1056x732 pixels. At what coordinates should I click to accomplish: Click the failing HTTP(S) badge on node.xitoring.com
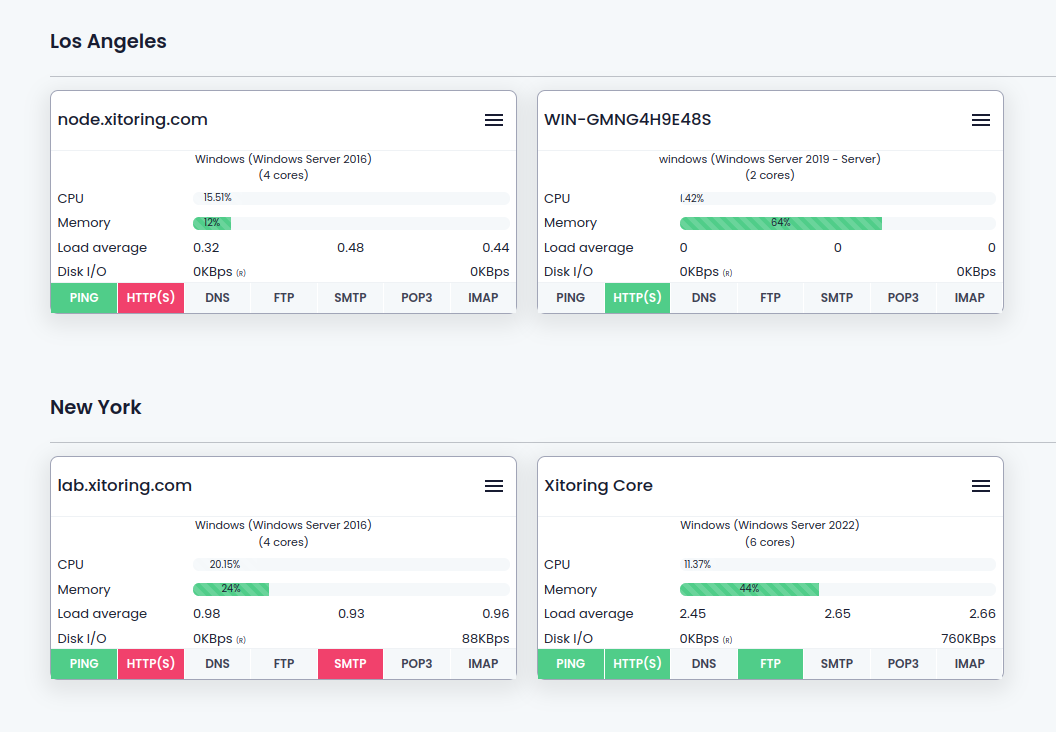pyautogui.click(x=150, y=297)
